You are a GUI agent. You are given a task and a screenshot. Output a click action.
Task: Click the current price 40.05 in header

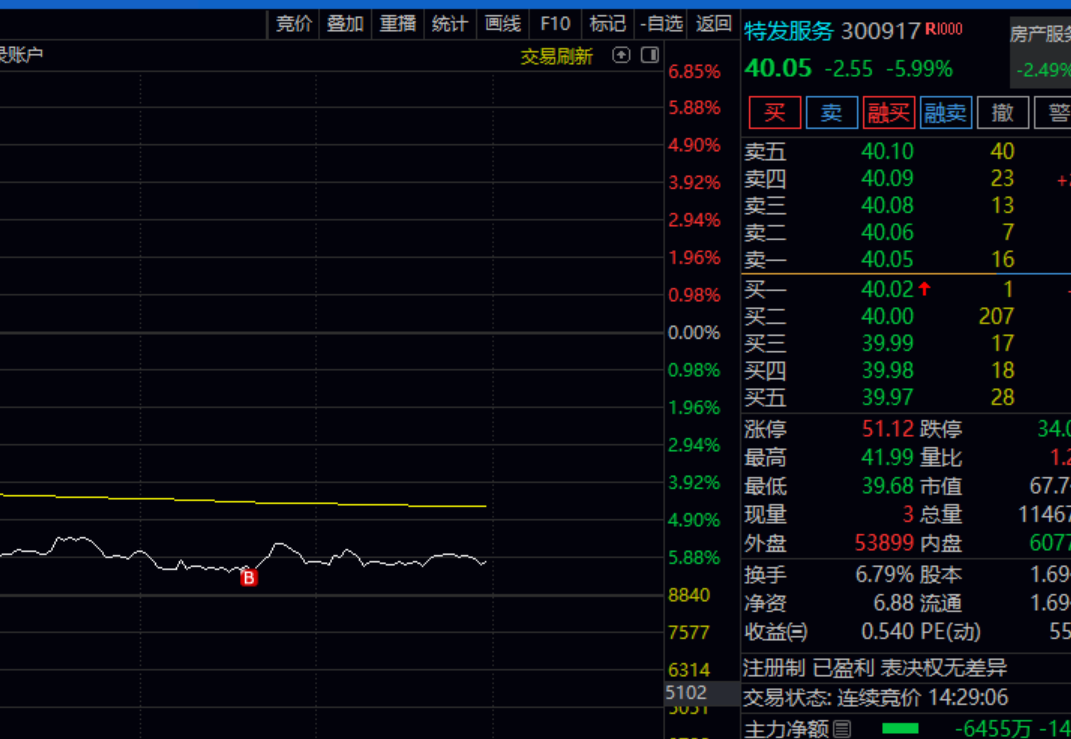point(778,68)
